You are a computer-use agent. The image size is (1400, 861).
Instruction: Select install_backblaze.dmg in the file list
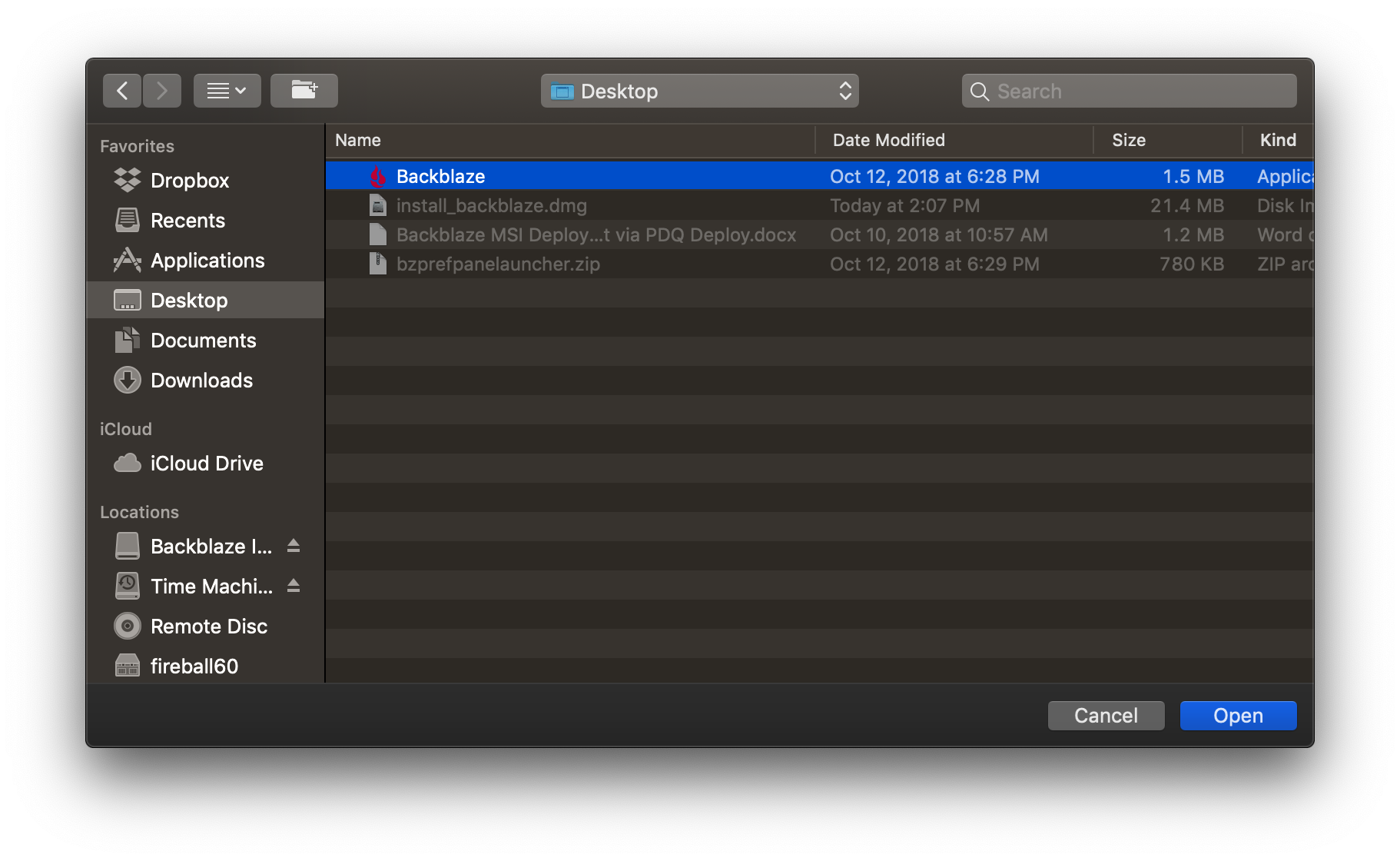coord(819,205)
